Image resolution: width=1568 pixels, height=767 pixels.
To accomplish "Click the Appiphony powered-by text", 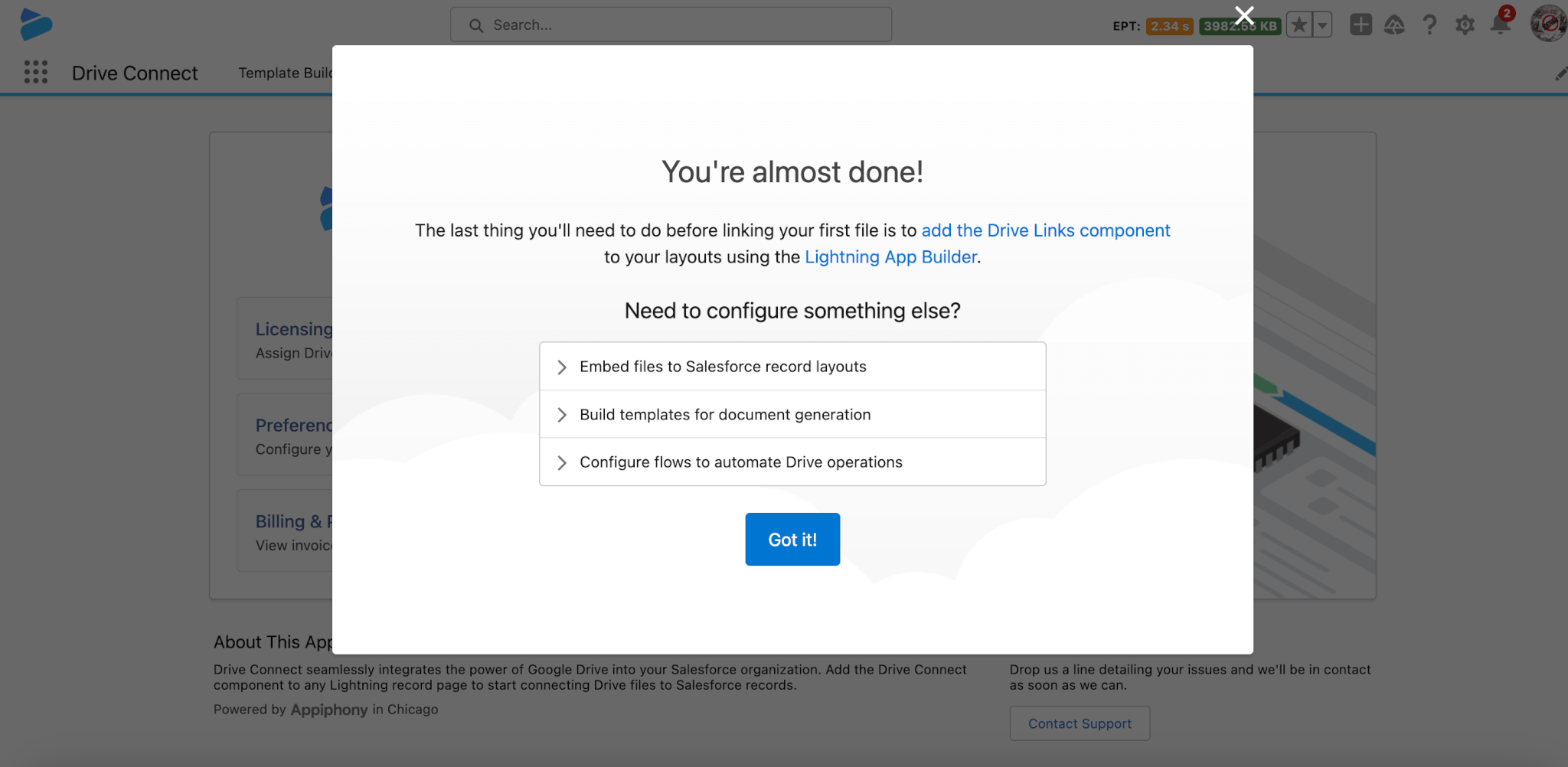I will 329,710.
